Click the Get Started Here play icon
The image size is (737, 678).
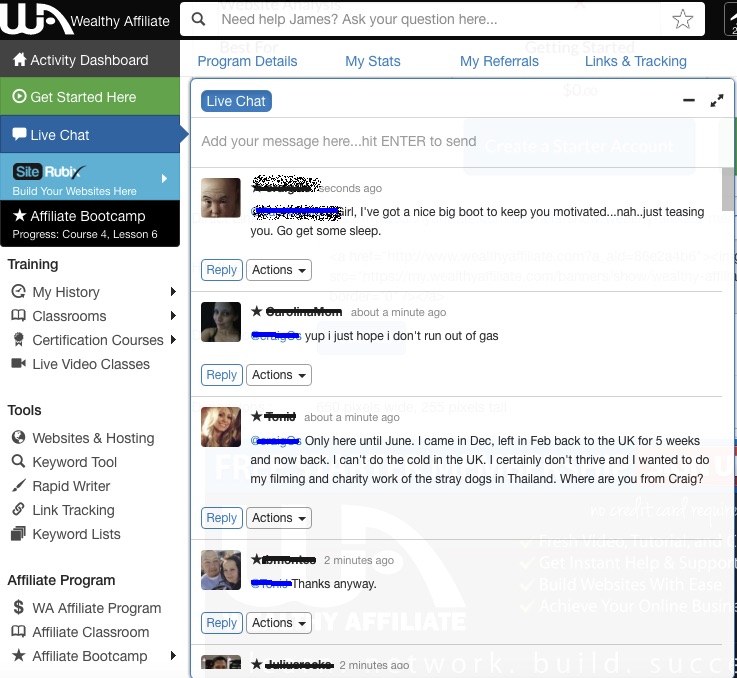pos(19,96)
